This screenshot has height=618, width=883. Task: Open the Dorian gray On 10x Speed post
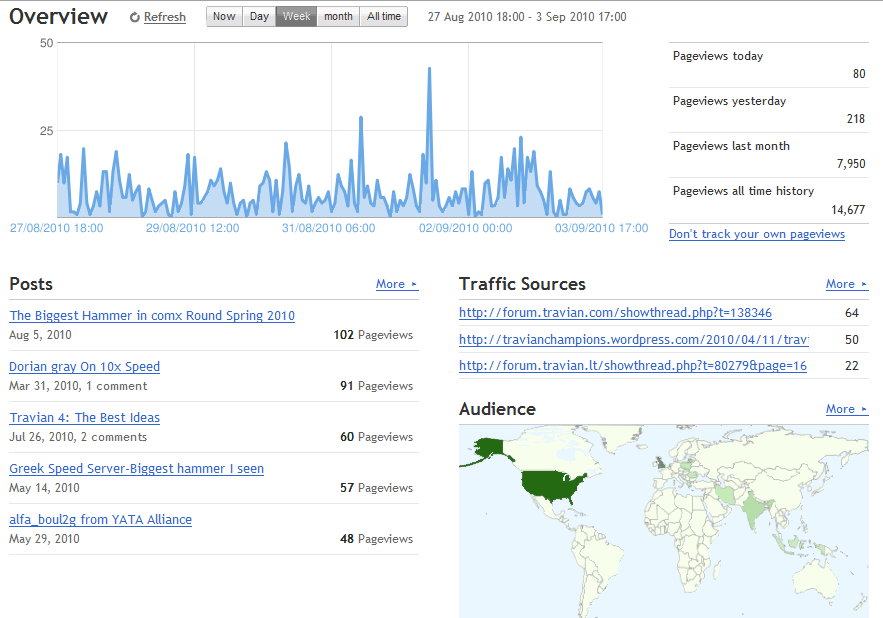pos(84,367)
